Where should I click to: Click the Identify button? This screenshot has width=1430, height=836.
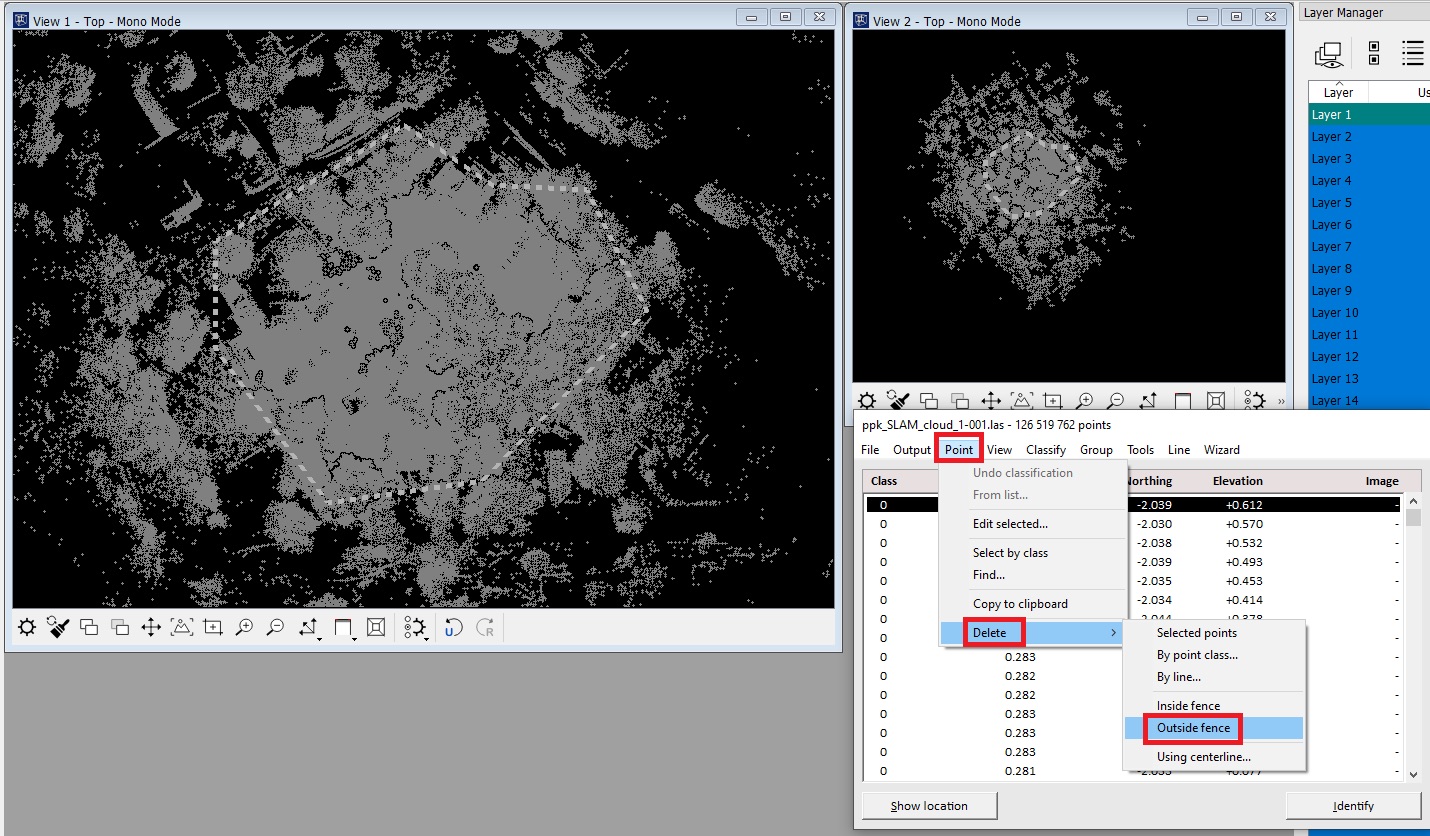tap(1352, 806)
